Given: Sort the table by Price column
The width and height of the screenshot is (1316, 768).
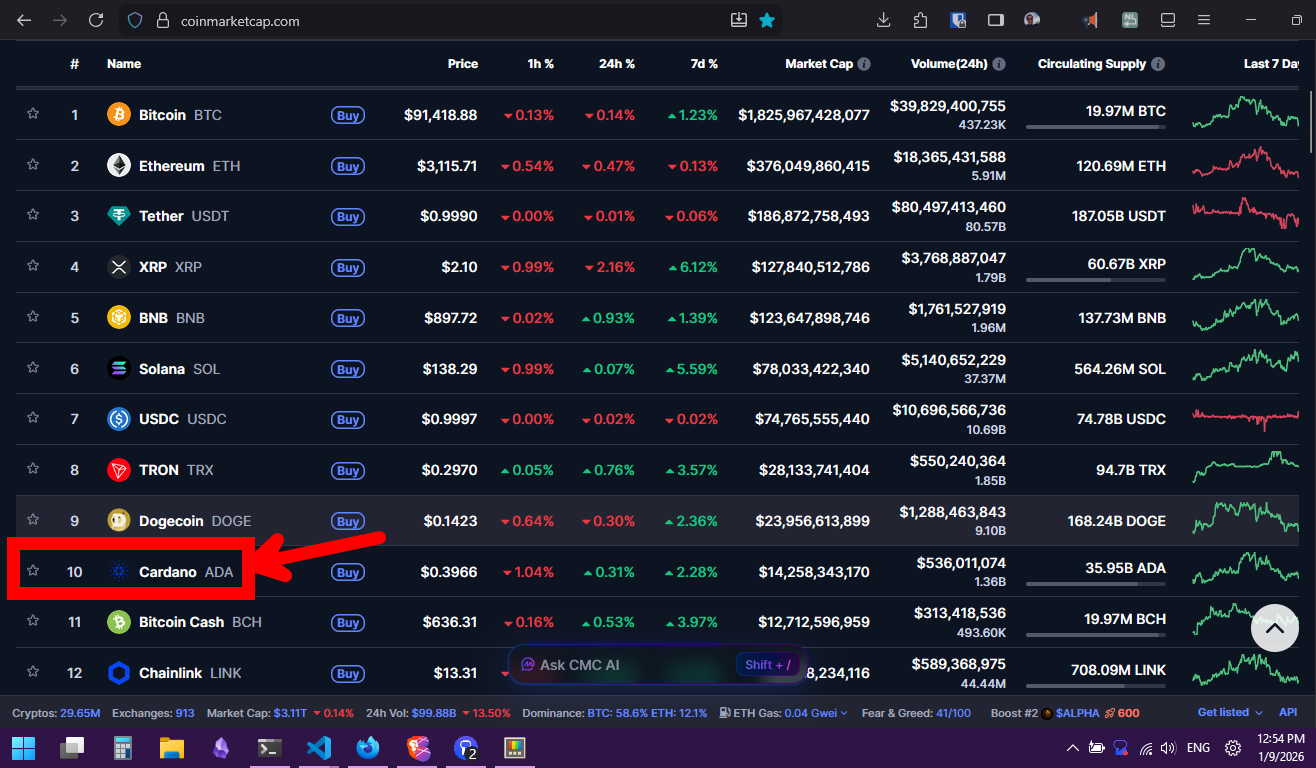Looking at the screenshot, I should coord(462,64).
